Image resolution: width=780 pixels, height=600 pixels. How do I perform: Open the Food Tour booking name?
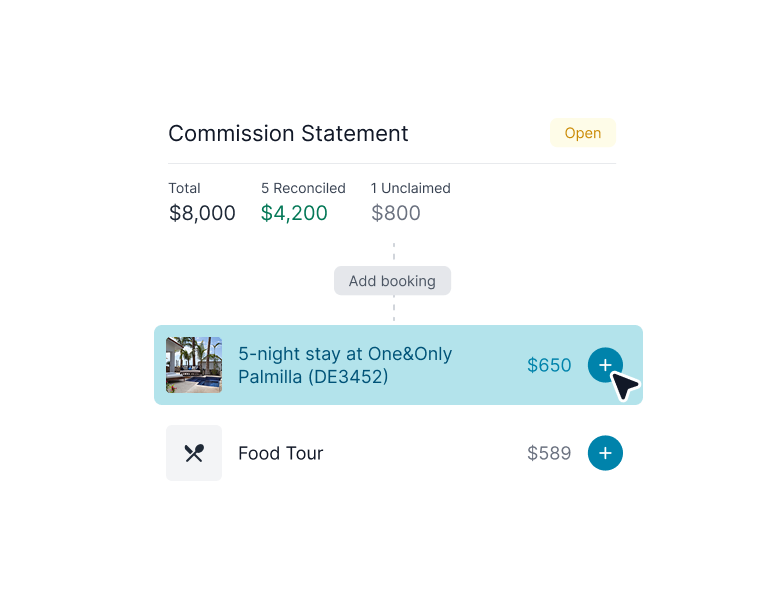280,453
